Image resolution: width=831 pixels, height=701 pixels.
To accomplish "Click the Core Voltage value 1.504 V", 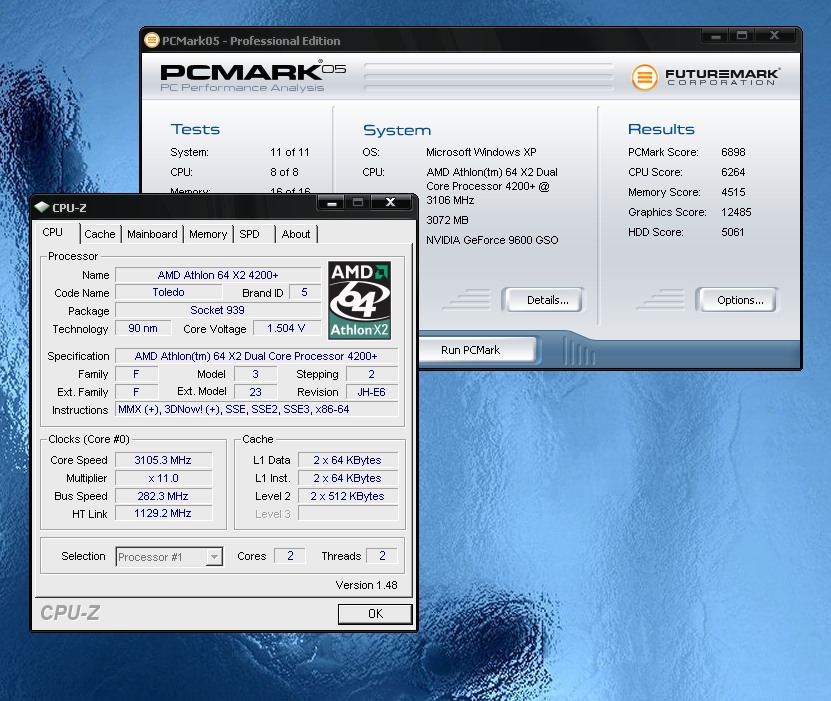I will 287,328.
